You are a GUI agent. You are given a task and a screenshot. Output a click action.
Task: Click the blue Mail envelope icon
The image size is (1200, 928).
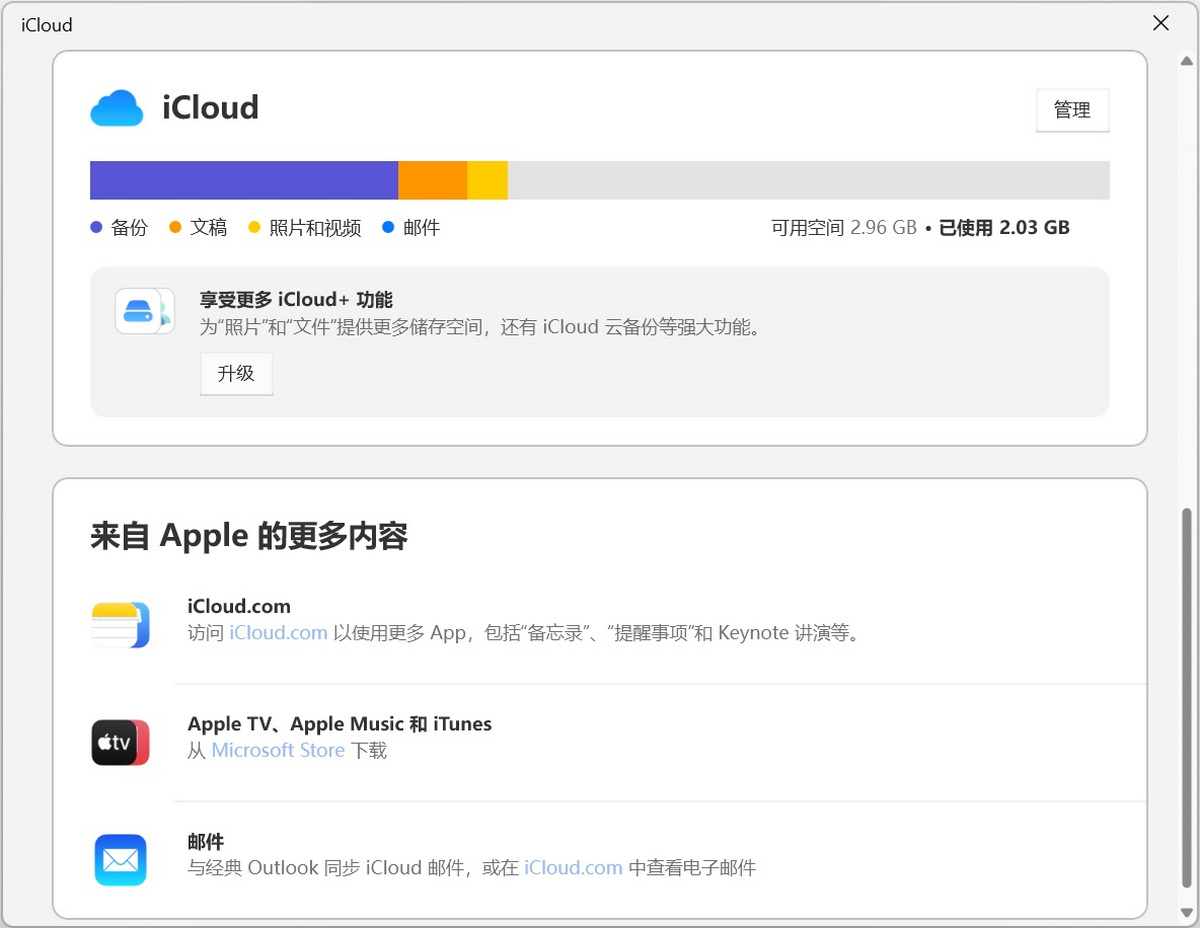point(120,858)
